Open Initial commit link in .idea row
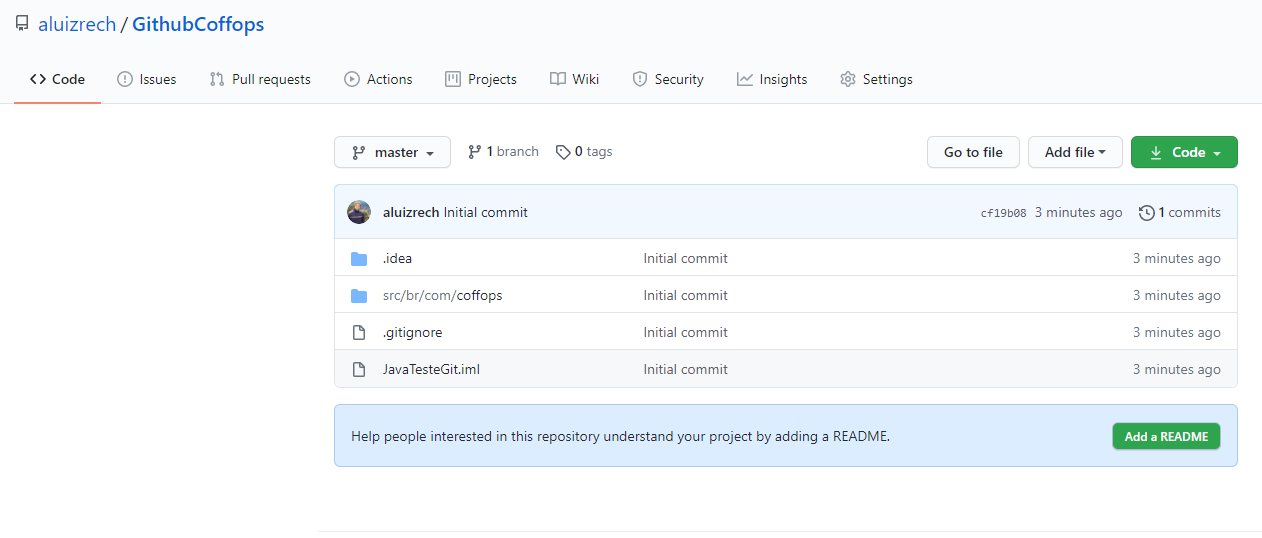 685,258
